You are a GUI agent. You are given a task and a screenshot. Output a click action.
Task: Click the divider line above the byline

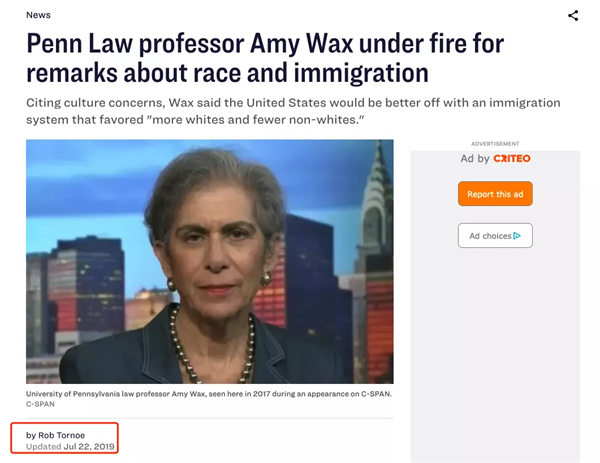[210, 418]
